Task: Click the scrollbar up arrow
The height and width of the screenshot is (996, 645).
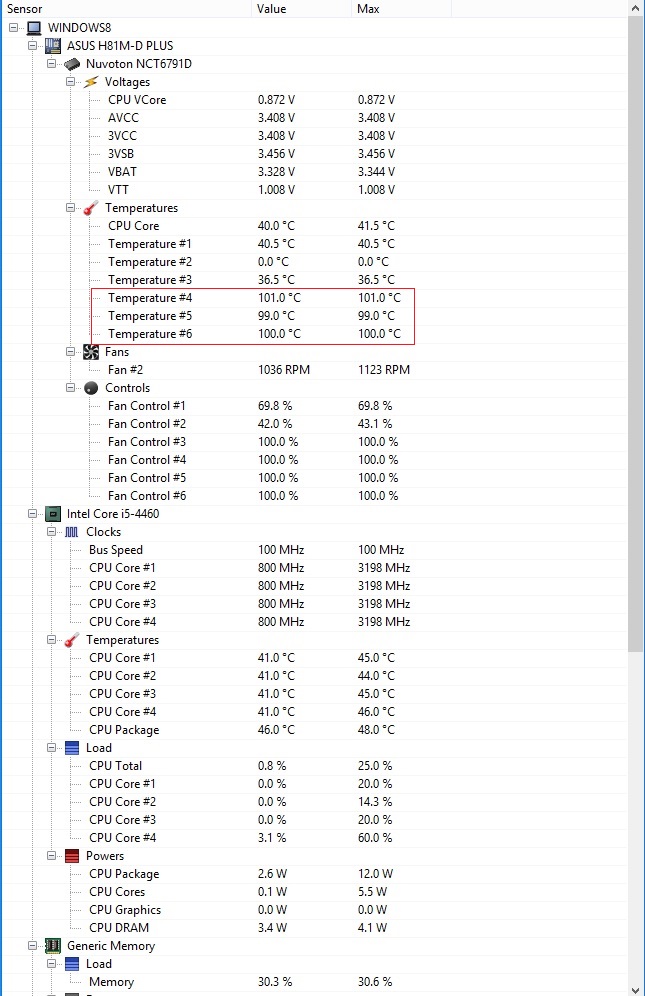Action: tap(636, 9)
